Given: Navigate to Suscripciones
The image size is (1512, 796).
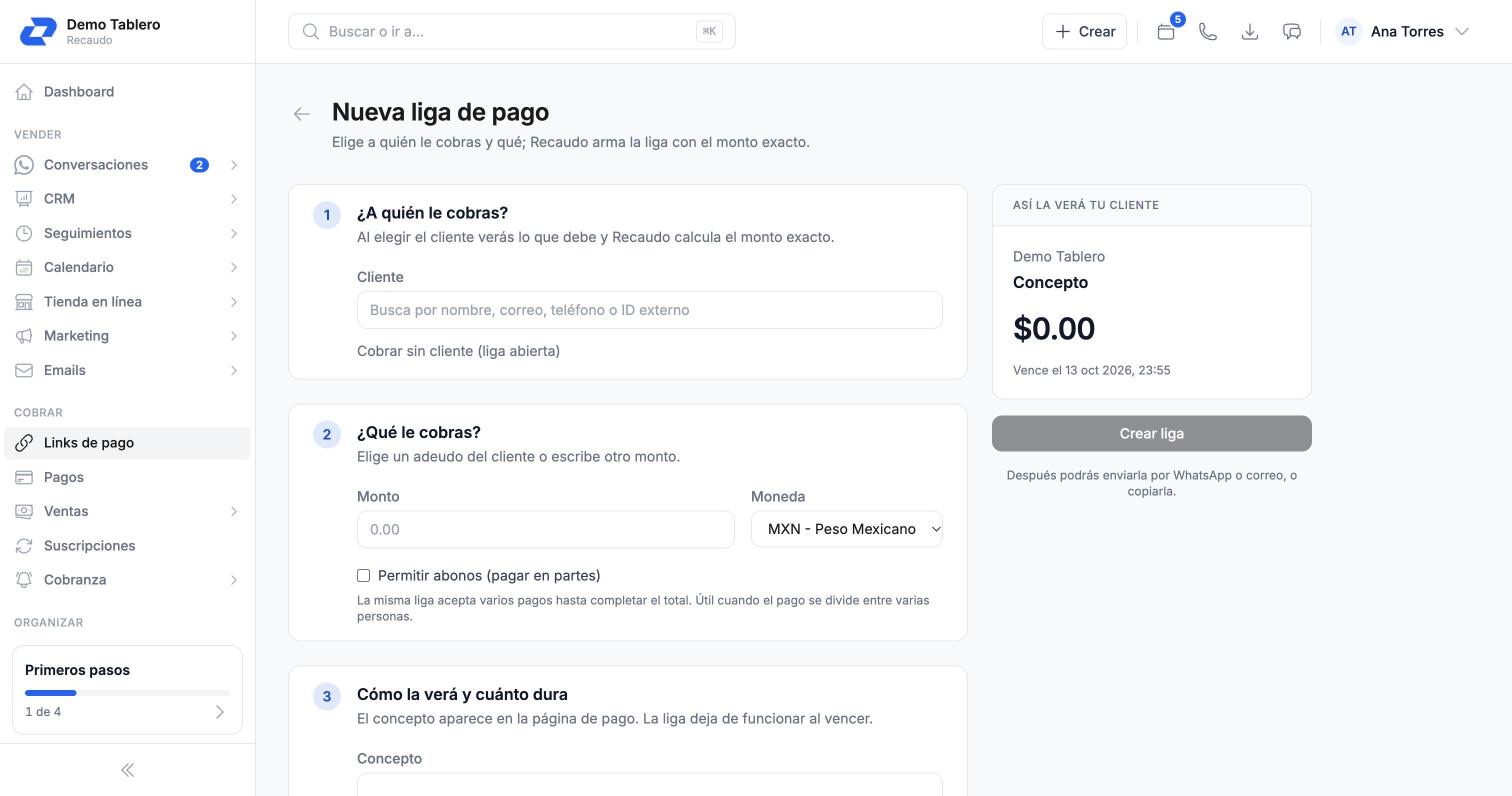Looking at the screenshot, I should (127, 546).
